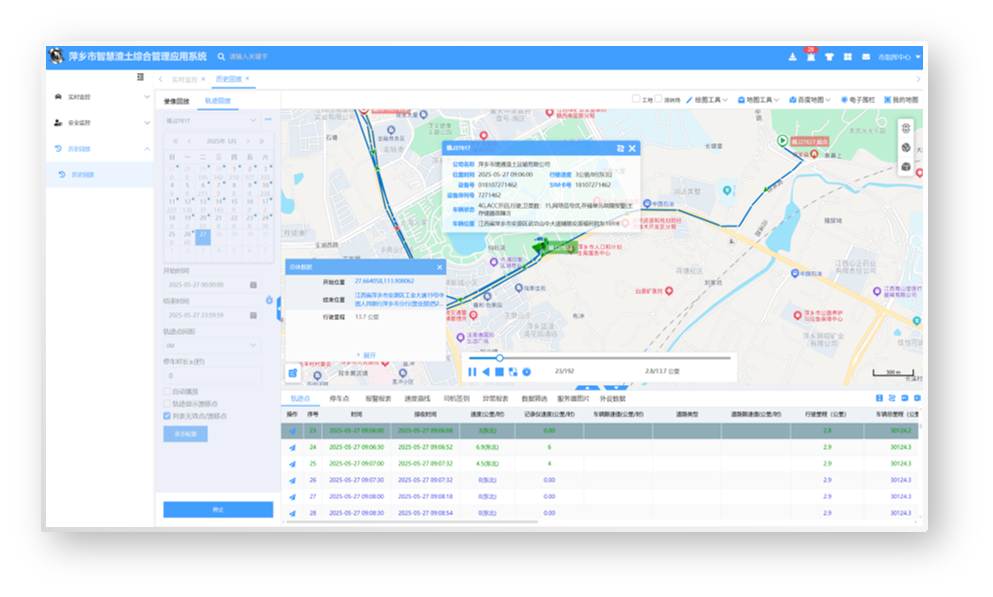
Task: Uncheck the 列表无拐点/漂移点 checkbox
Action: pos(167,415)
